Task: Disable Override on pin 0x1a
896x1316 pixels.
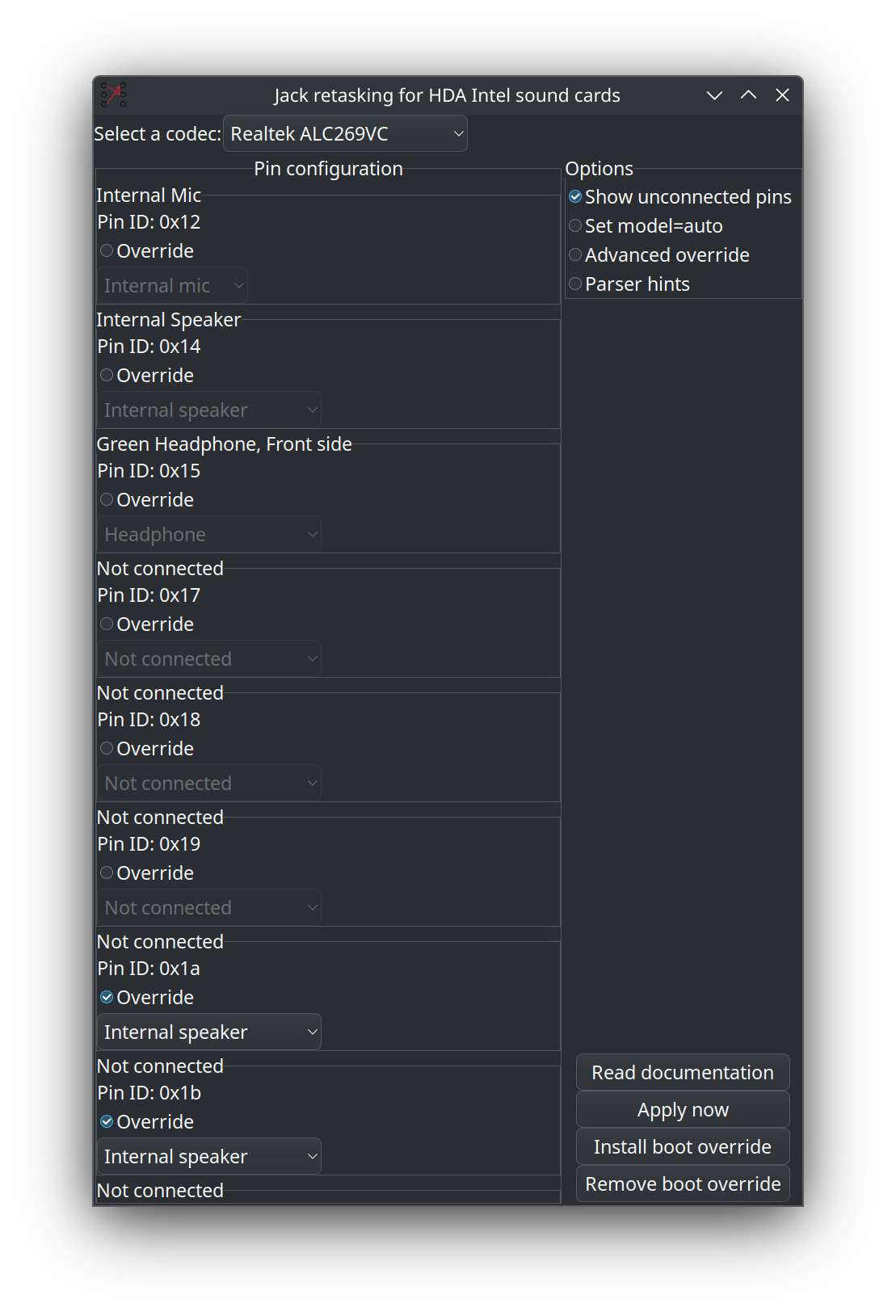Action: pos(106,996)
